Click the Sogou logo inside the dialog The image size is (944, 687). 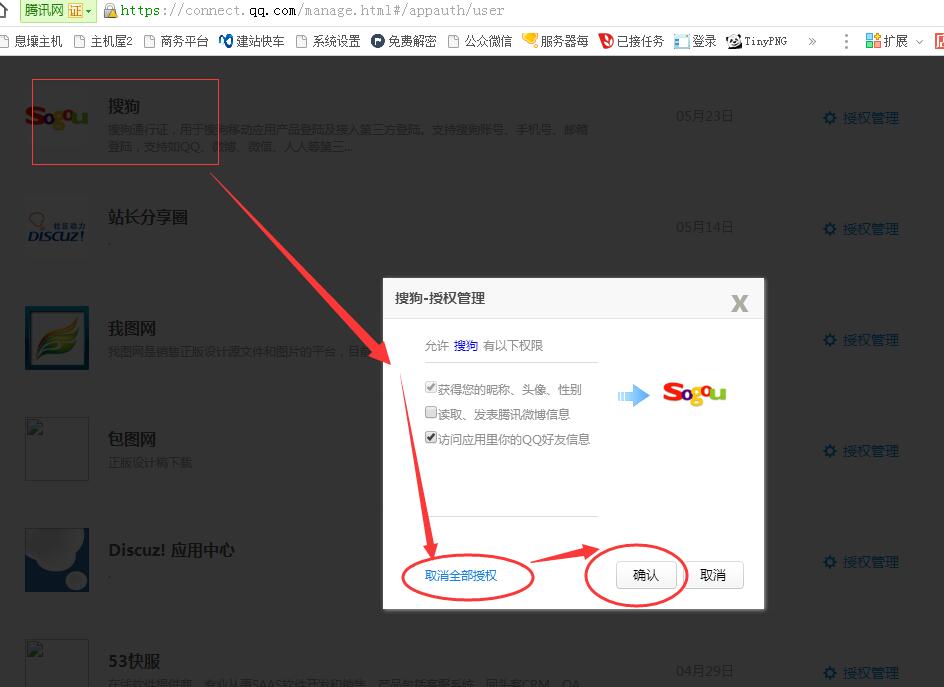tap(694, 394)
